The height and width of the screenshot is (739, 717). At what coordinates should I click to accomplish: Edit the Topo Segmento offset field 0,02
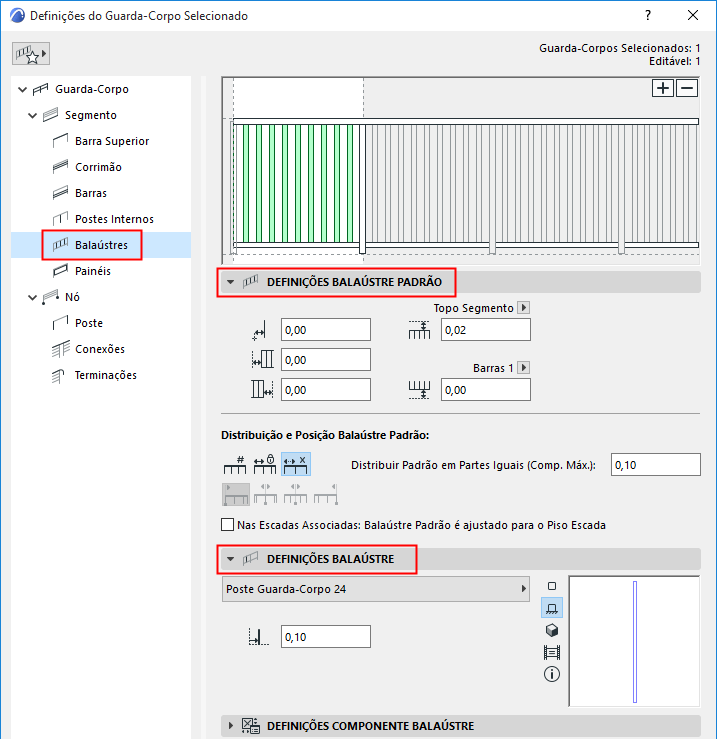486,329
